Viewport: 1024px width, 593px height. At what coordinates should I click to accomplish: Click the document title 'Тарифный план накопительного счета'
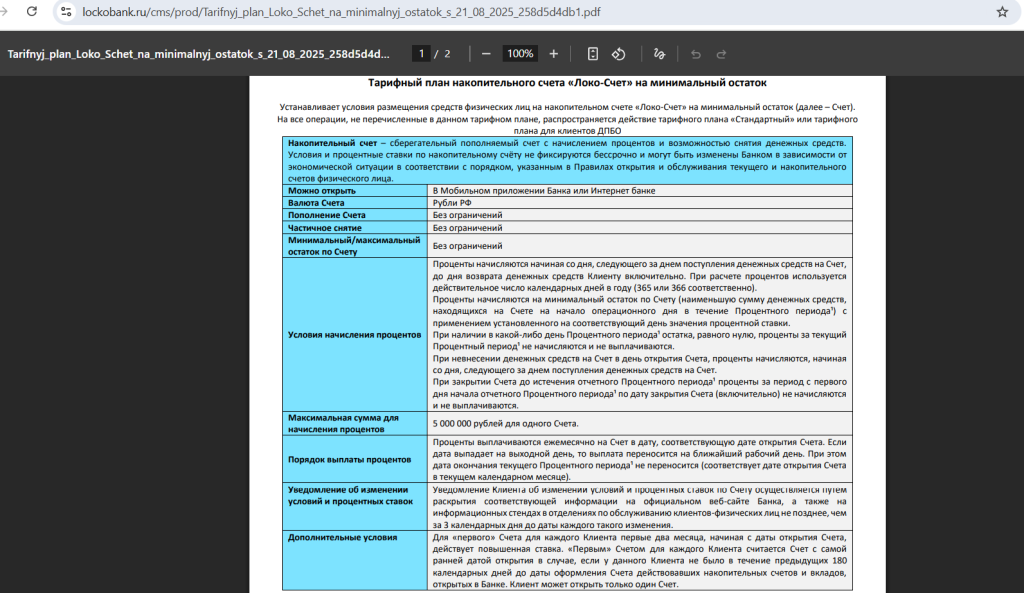click(x=567, y=83)
